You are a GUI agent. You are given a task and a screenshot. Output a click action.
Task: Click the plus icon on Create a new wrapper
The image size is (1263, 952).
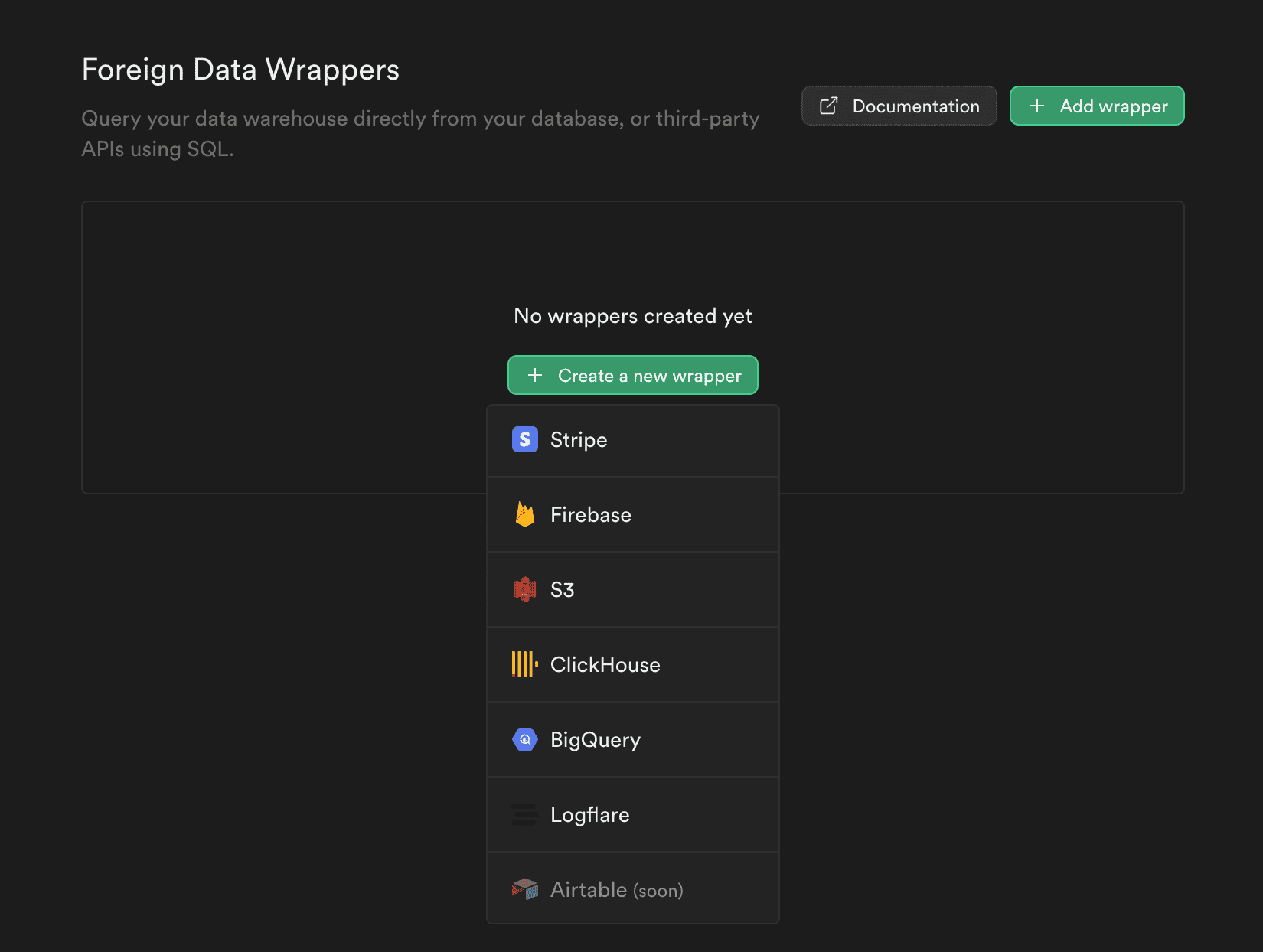tap(534, 375)
